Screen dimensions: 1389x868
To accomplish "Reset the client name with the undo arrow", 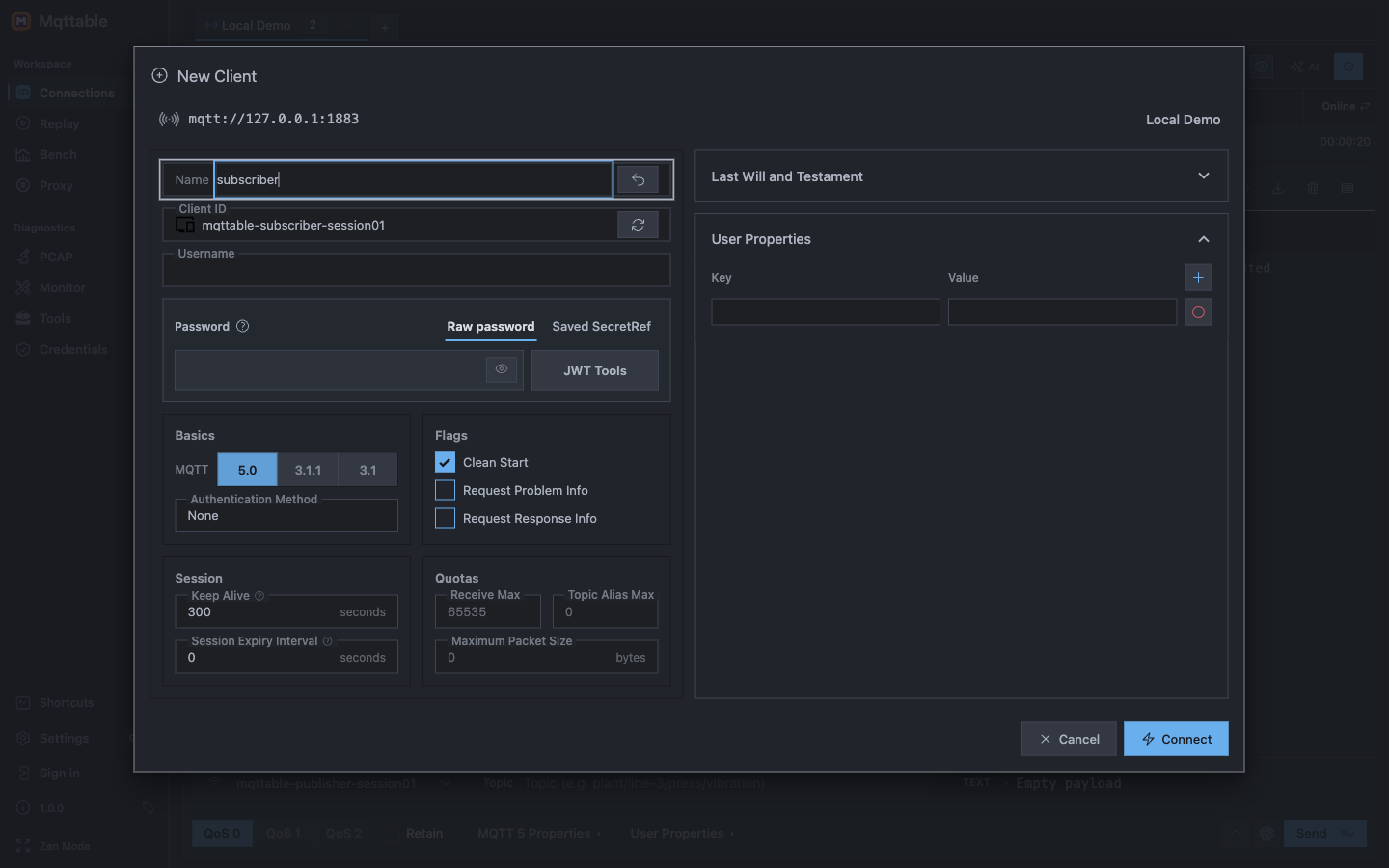I will tap(638, 179).
